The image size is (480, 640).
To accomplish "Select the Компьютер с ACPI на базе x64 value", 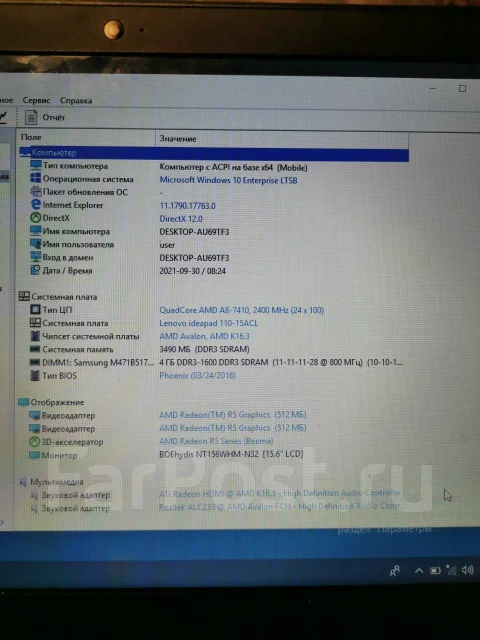I will coord(233,167).
